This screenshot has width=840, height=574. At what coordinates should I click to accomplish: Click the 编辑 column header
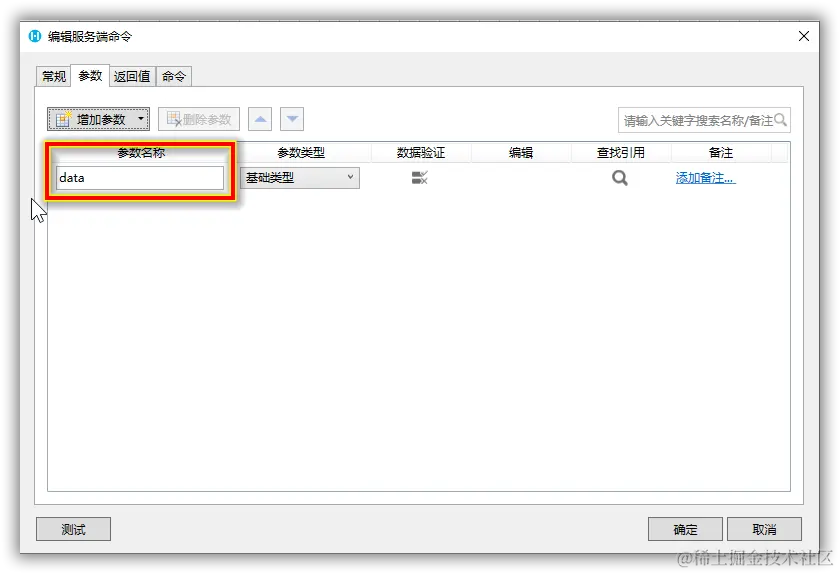pos(521,153)
